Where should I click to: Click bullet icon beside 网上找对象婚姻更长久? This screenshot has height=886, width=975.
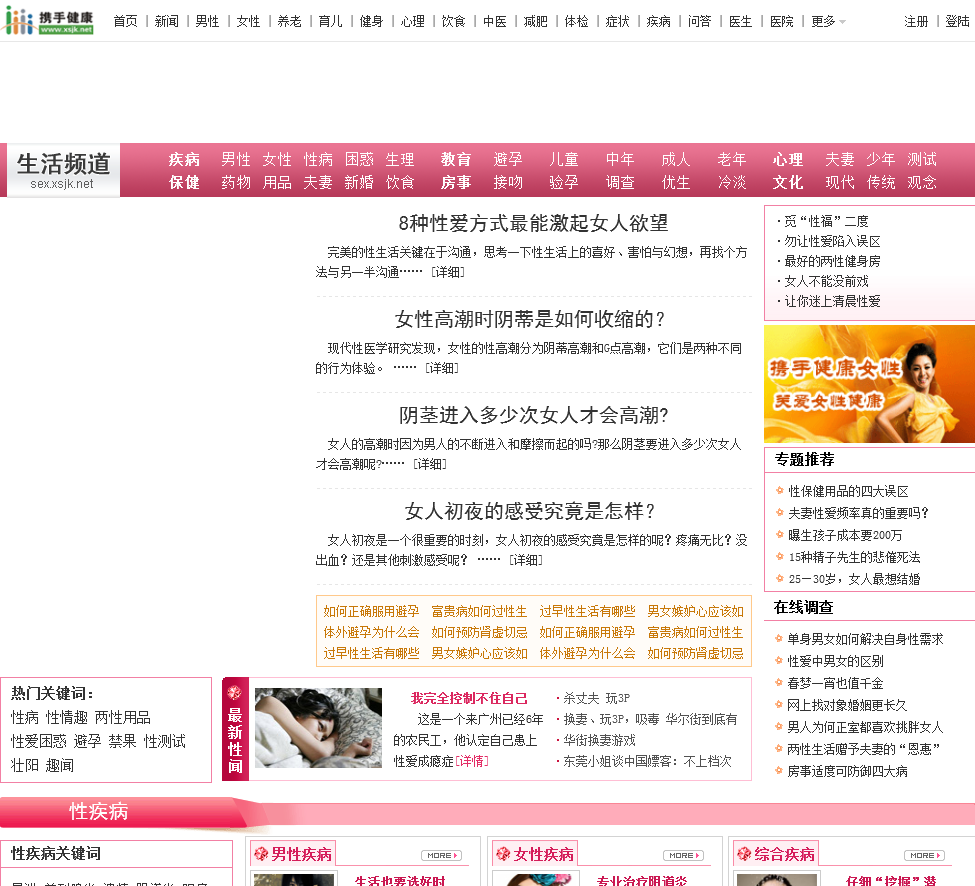[x=779, y=704]
